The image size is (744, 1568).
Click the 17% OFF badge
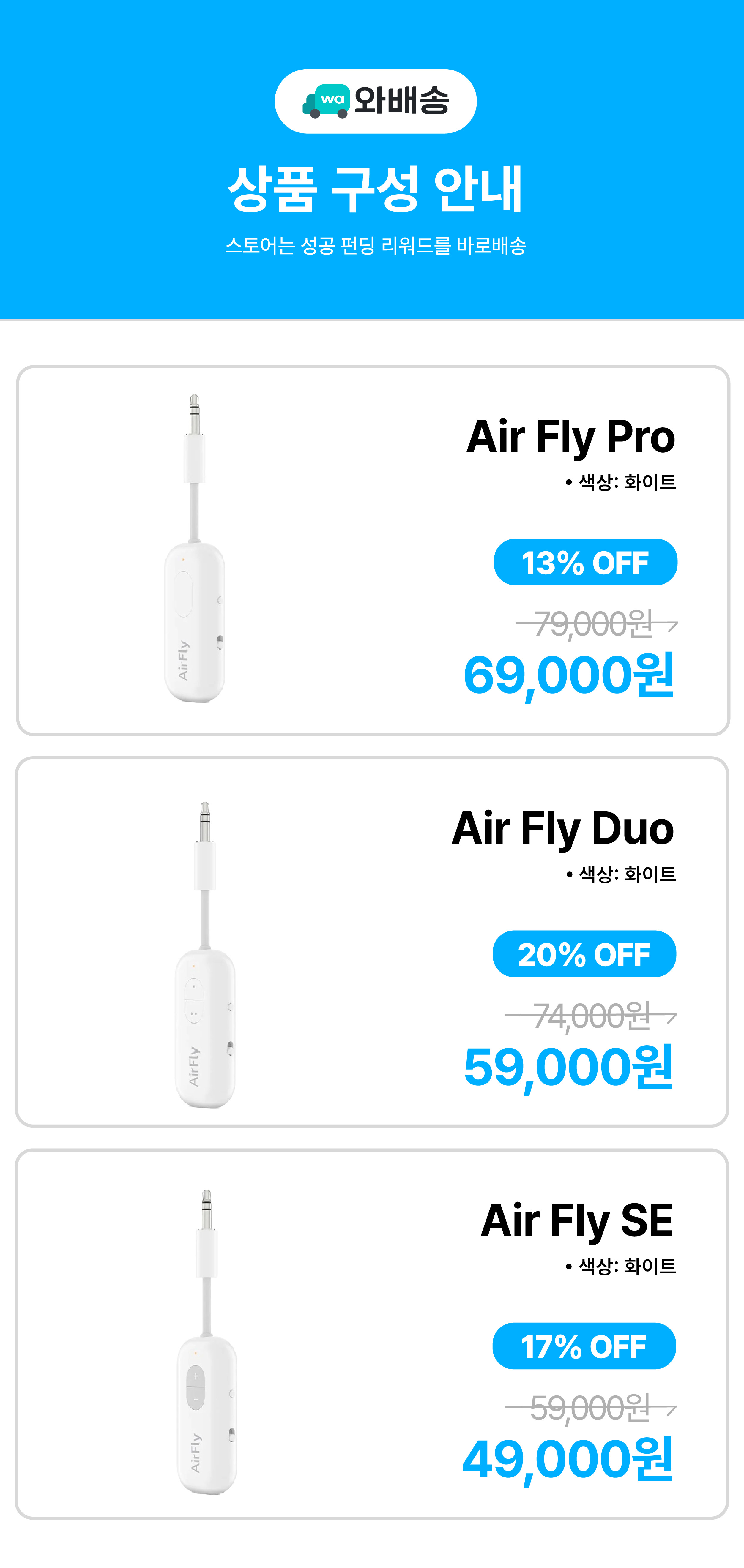[x=584, y=1346]
